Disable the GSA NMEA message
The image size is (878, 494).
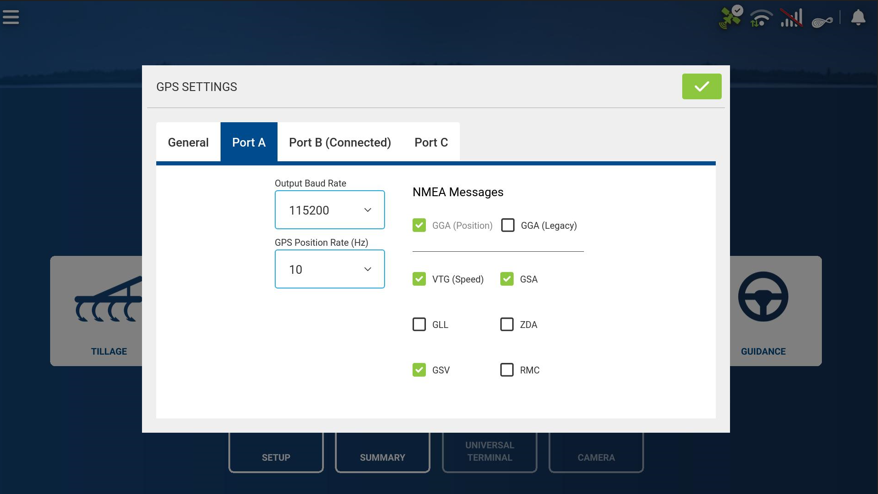[x=507, y=279]
